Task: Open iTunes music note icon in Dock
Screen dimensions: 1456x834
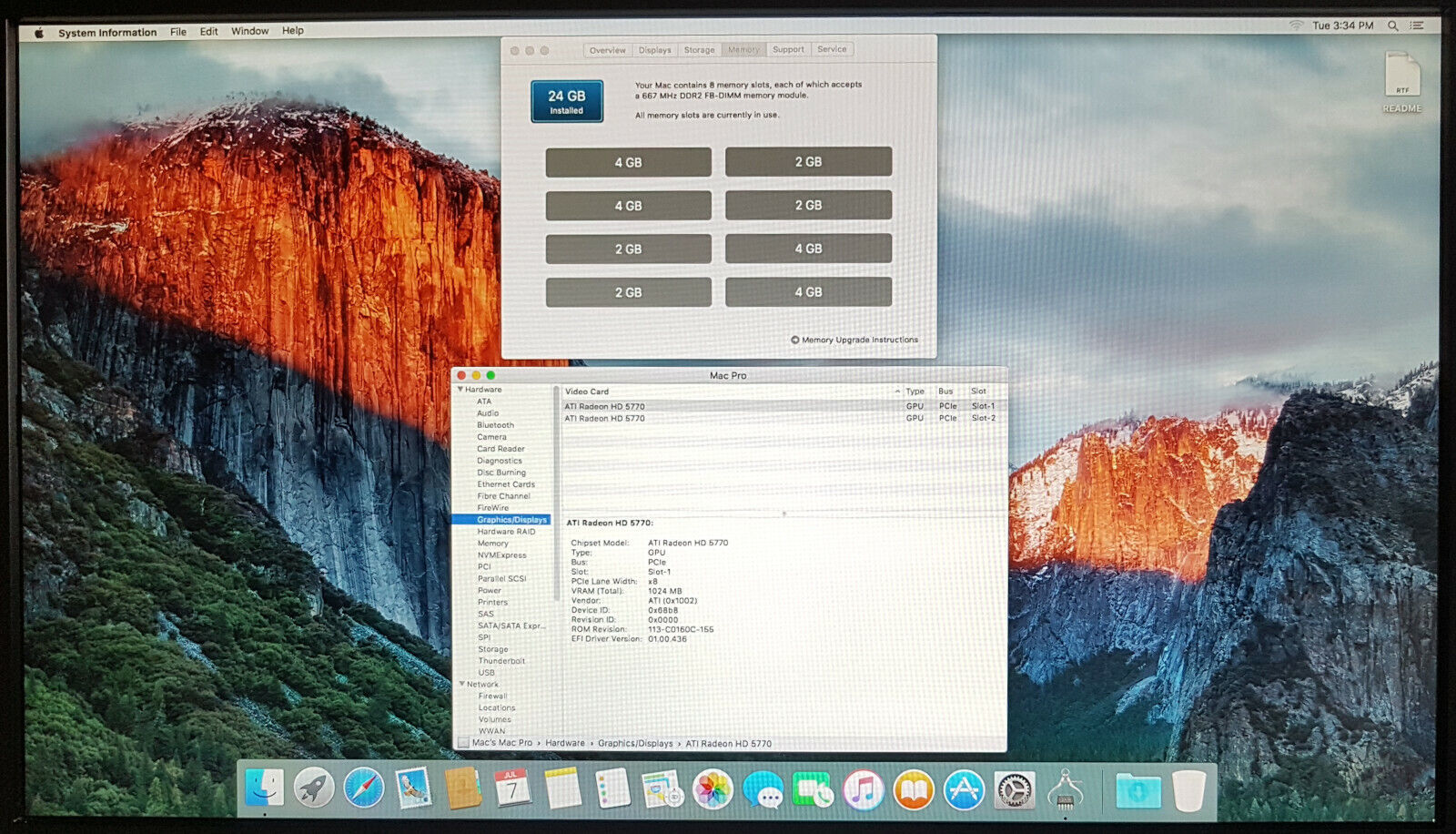Action: [x=863, y=788]
